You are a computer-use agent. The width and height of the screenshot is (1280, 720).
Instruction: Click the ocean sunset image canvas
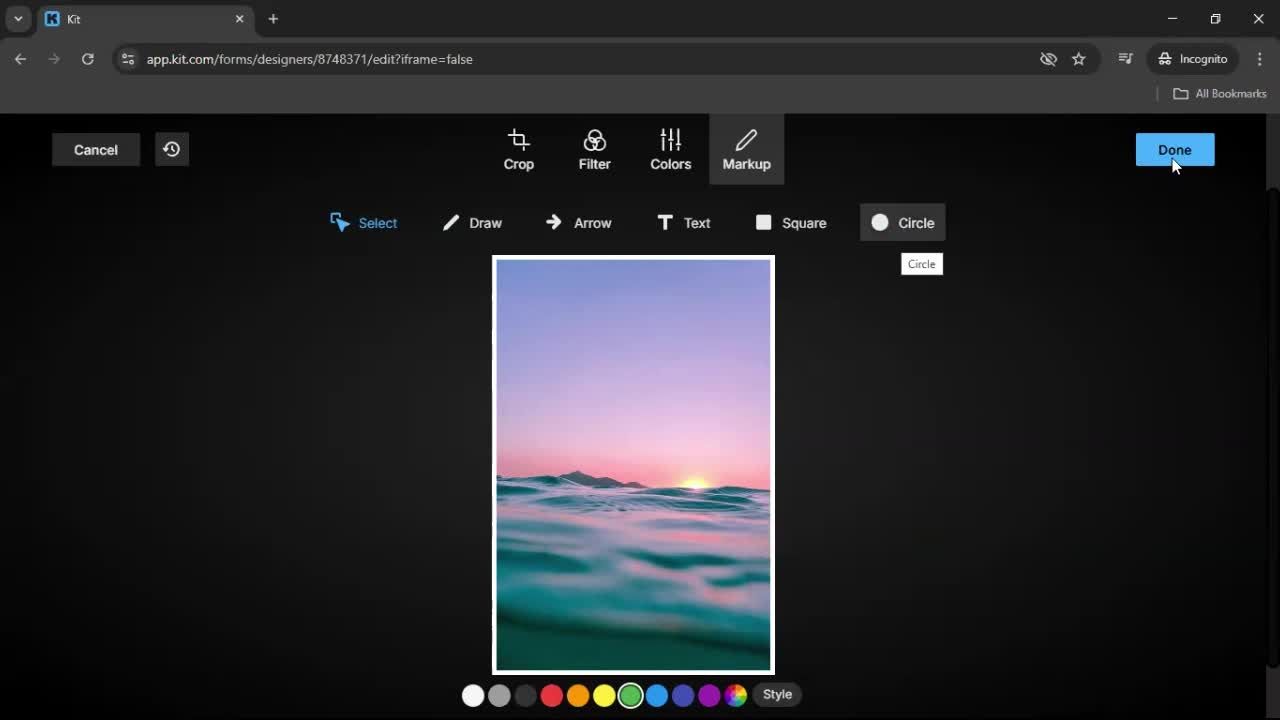coord(633,465)
